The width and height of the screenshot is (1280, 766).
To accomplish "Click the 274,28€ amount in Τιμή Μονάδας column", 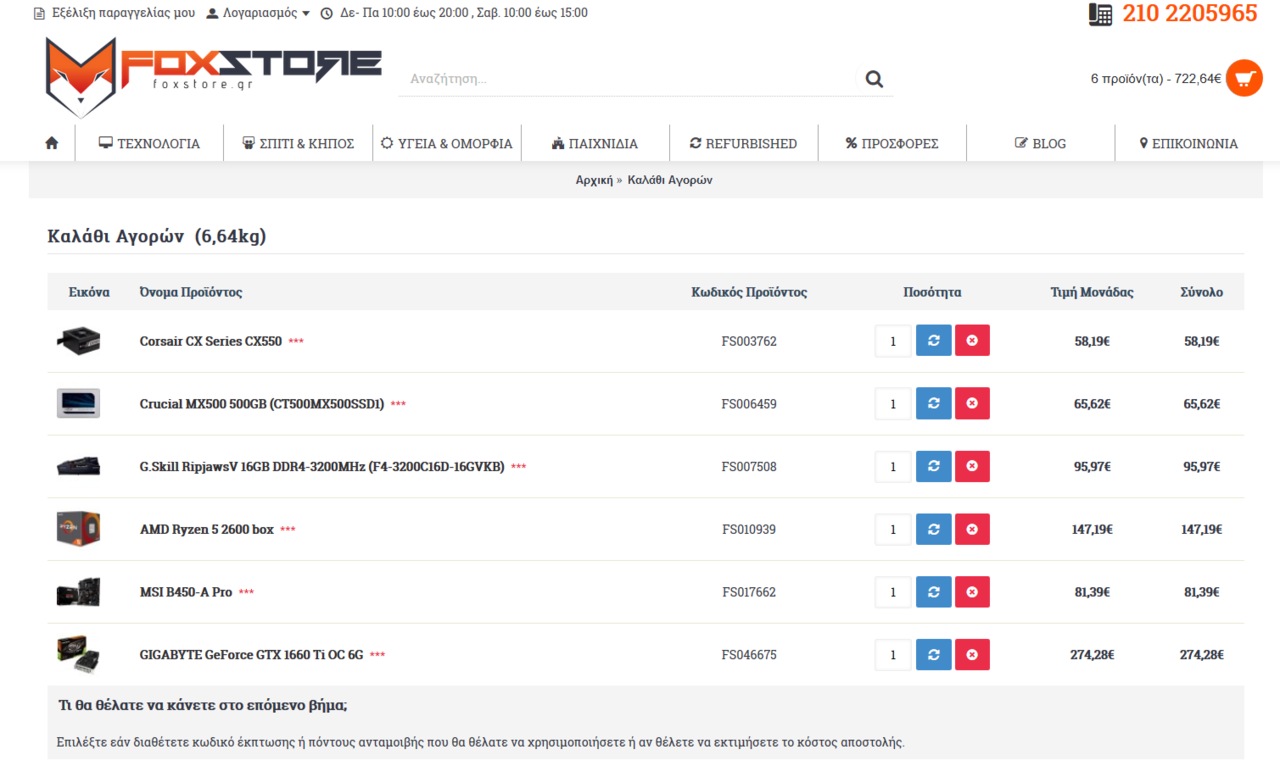I will 1092,655.
